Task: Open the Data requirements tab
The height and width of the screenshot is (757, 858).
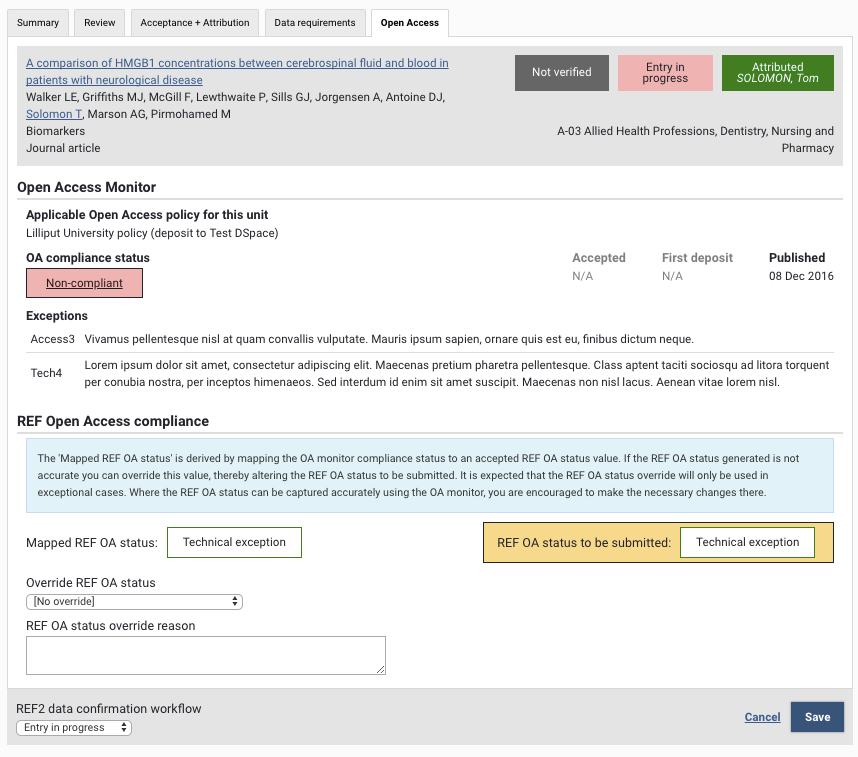Action: (x=314, y=23)
